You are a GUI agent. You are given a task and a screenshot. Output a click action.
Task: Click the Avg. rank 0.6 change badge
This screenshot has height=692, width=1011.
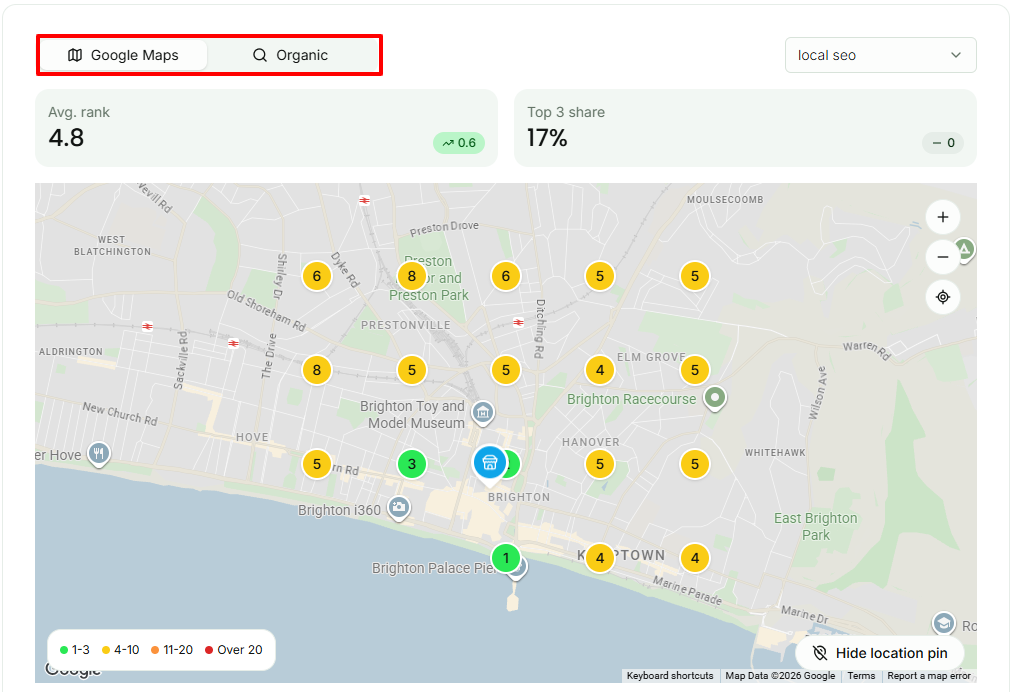pos(459,143)
